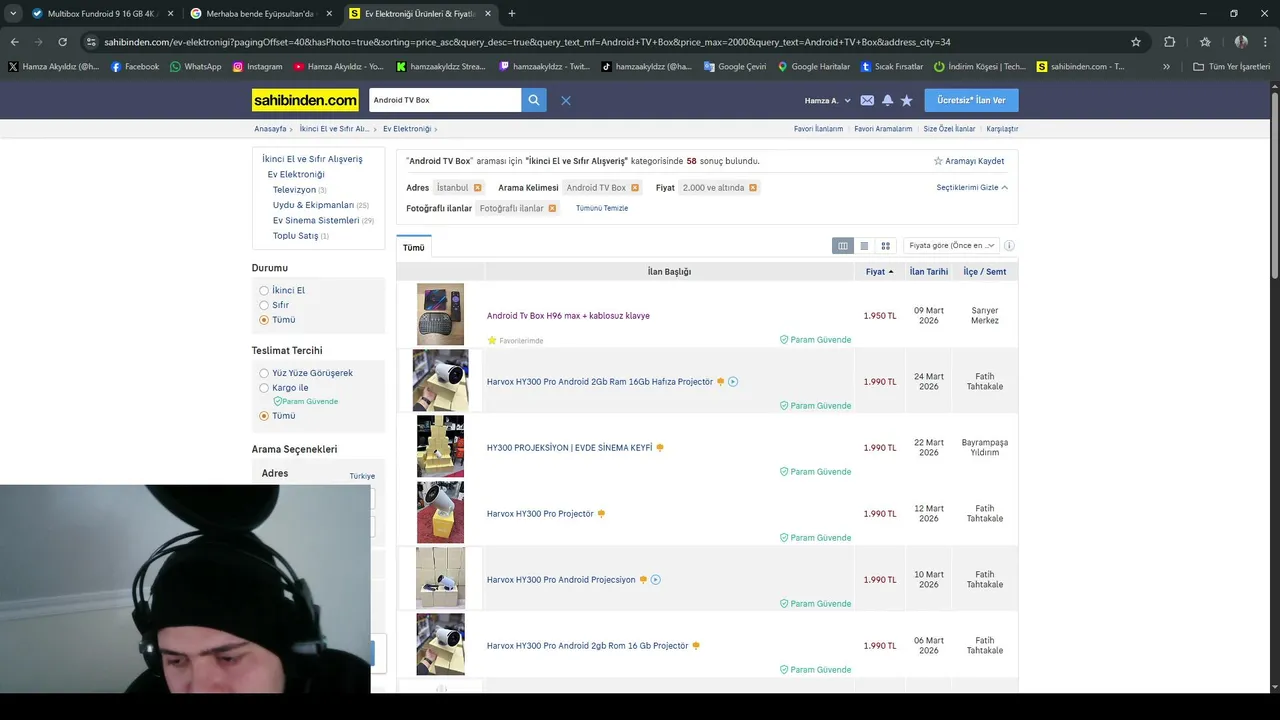
Task: Remove the 2.000 ve altında price filter
Action: pyautogui.click(x=753, y=187)
